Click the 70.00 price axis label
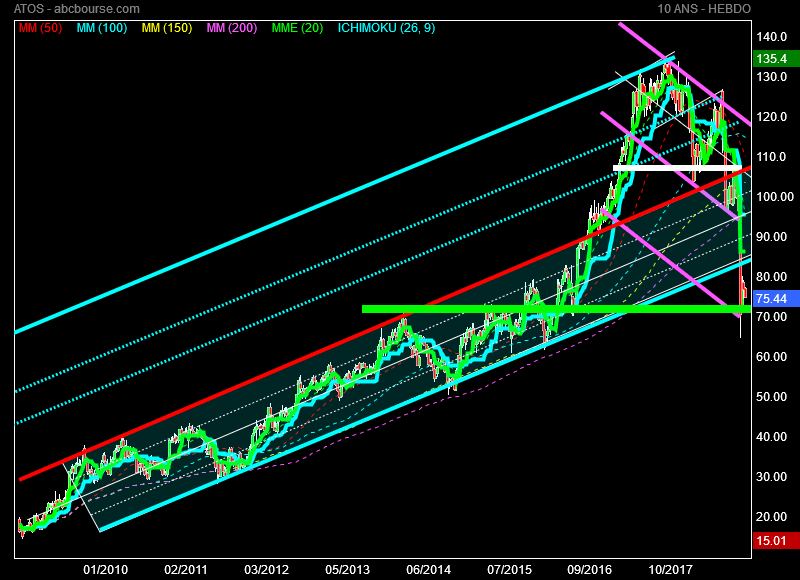The image size is (800, 580). 771,317
